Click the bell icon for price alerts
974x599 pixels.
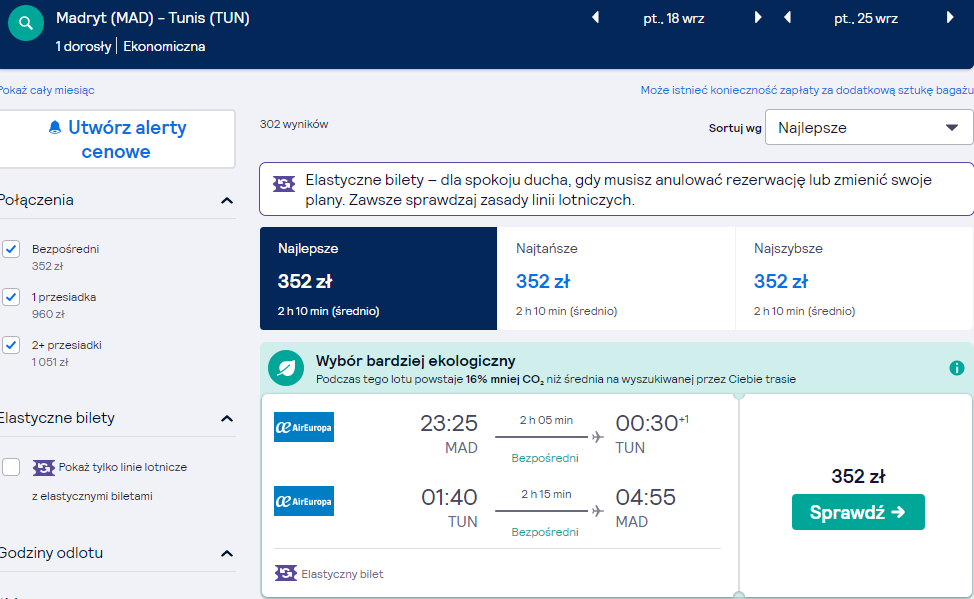(x=55, y=127)
